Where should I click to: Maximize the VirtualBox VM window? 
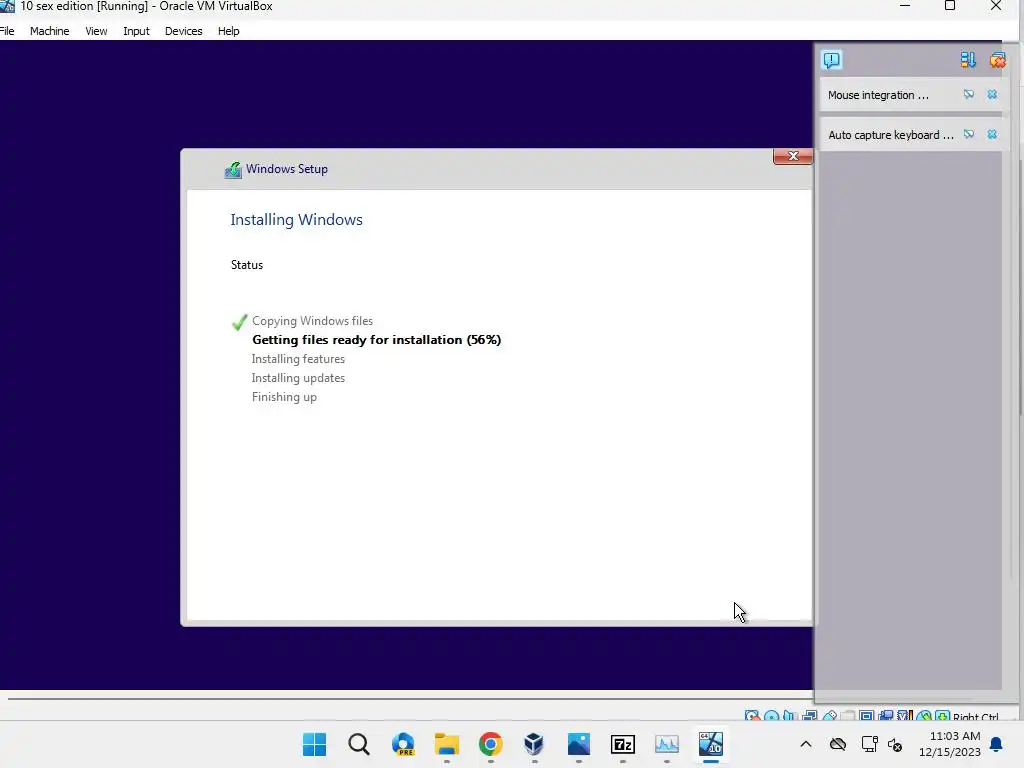click(x=950, y=6)
